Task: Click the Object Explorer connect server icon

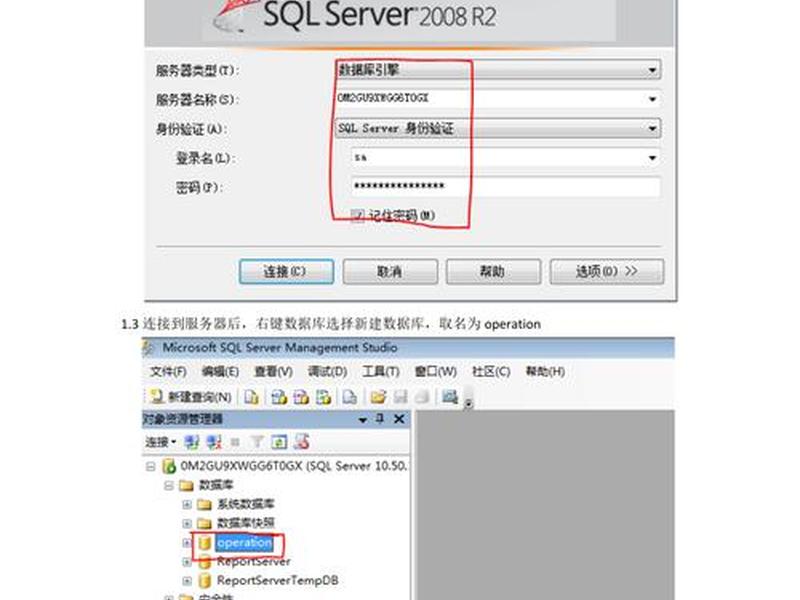Action: click(192, 442)
